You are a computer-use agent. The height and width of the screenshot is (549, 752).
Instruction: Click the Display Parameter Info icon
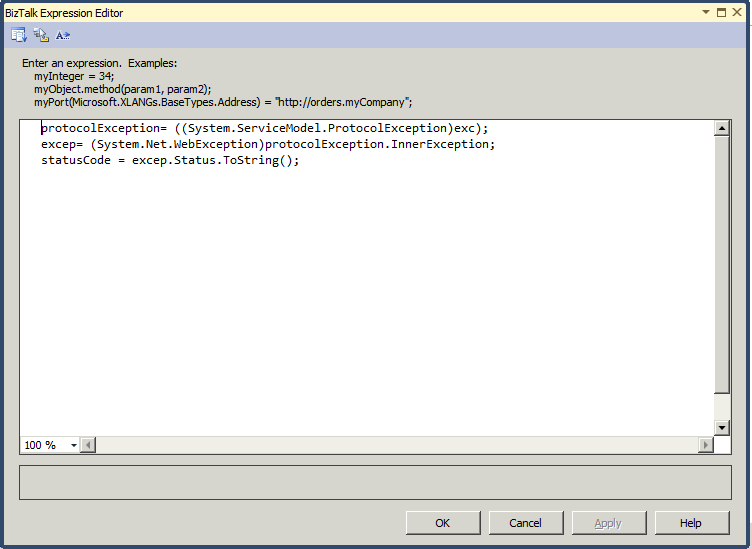[41, 35]
